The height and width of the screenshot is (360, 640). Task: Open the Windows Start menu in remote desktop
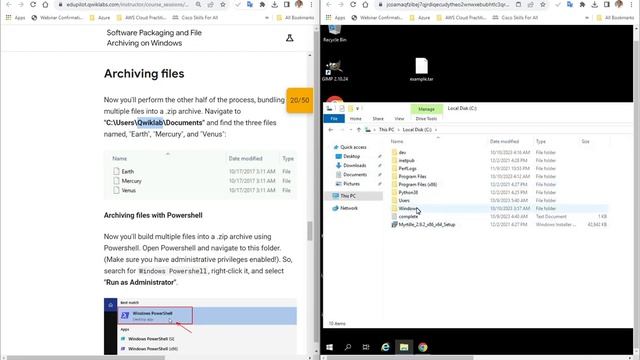329,347
